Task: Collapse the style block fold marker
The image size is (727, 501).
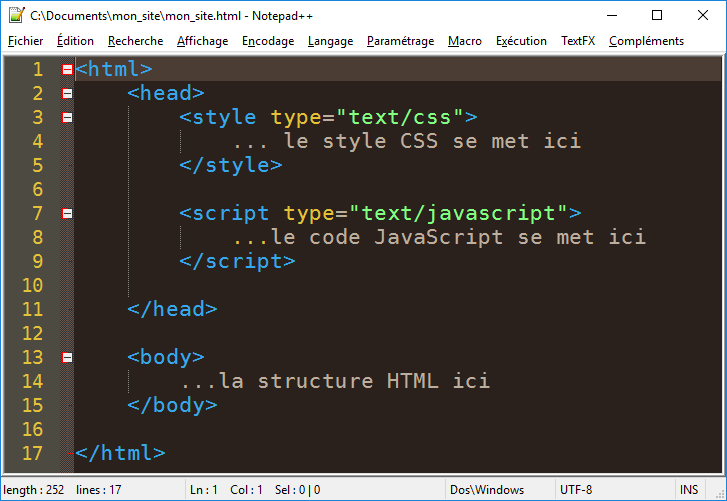Action: (67, 117)
